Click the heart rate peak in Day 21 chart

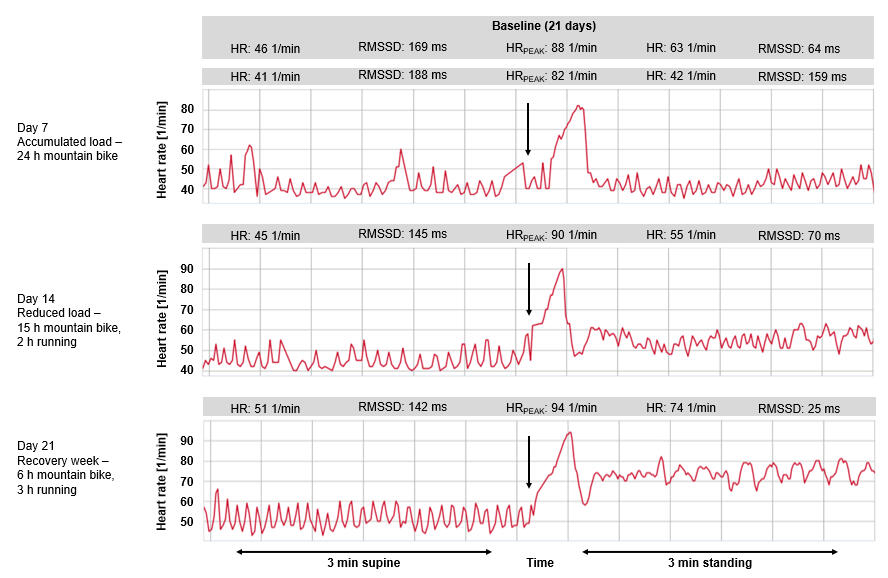pyautogui.click(x=569, y=432)
